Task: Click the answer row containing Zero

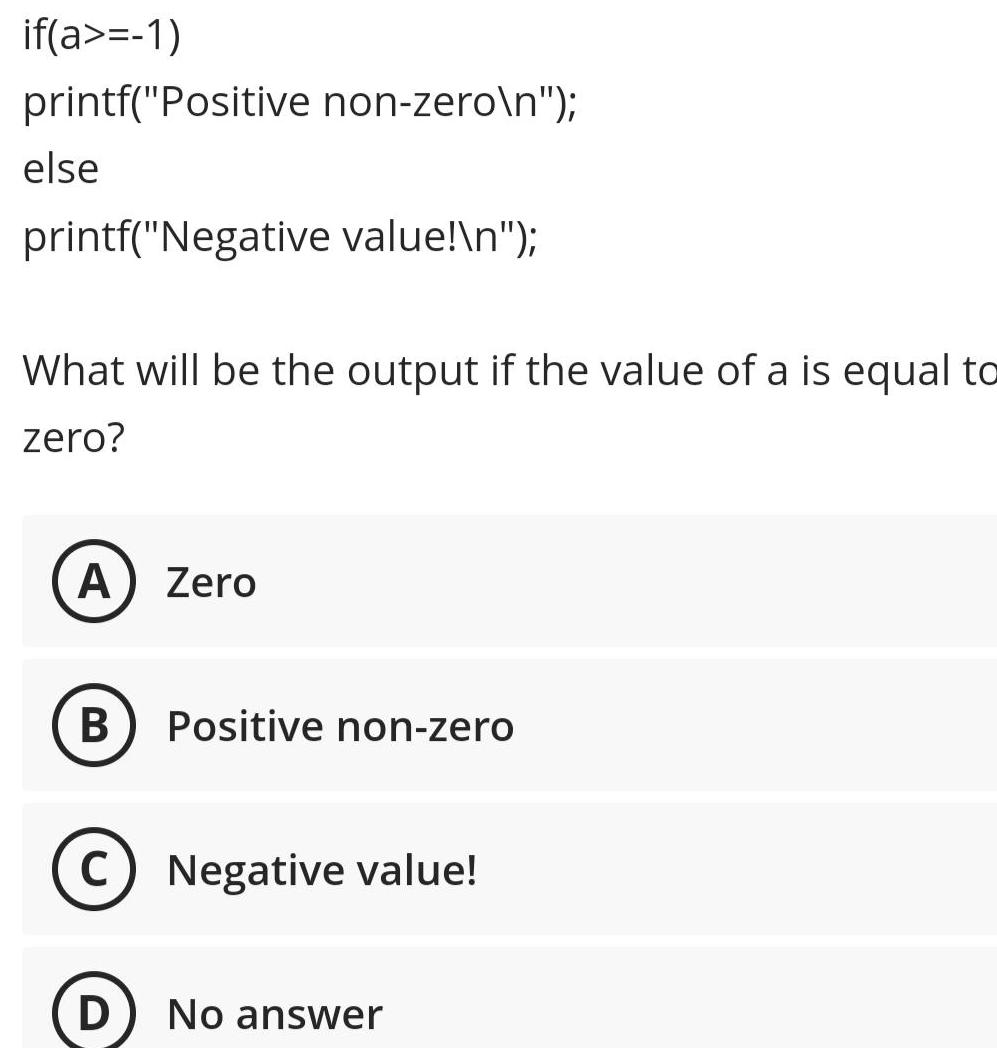Action: coord(500,581)
